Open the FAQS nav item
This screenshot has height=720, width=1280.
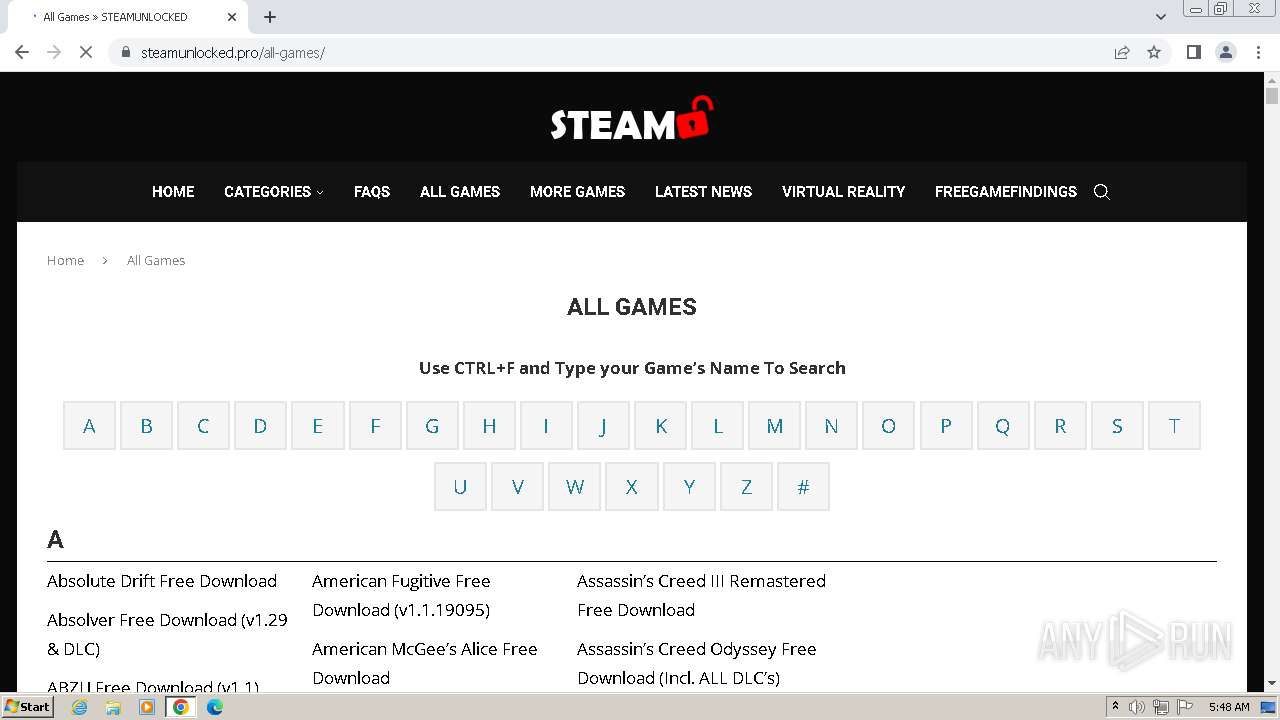[372, 192]
